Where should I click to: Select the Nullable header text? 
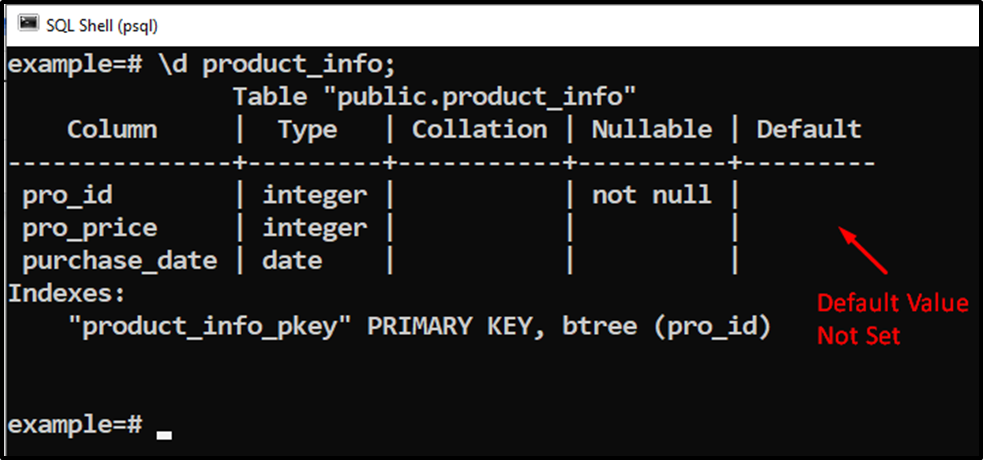[652, 130]
